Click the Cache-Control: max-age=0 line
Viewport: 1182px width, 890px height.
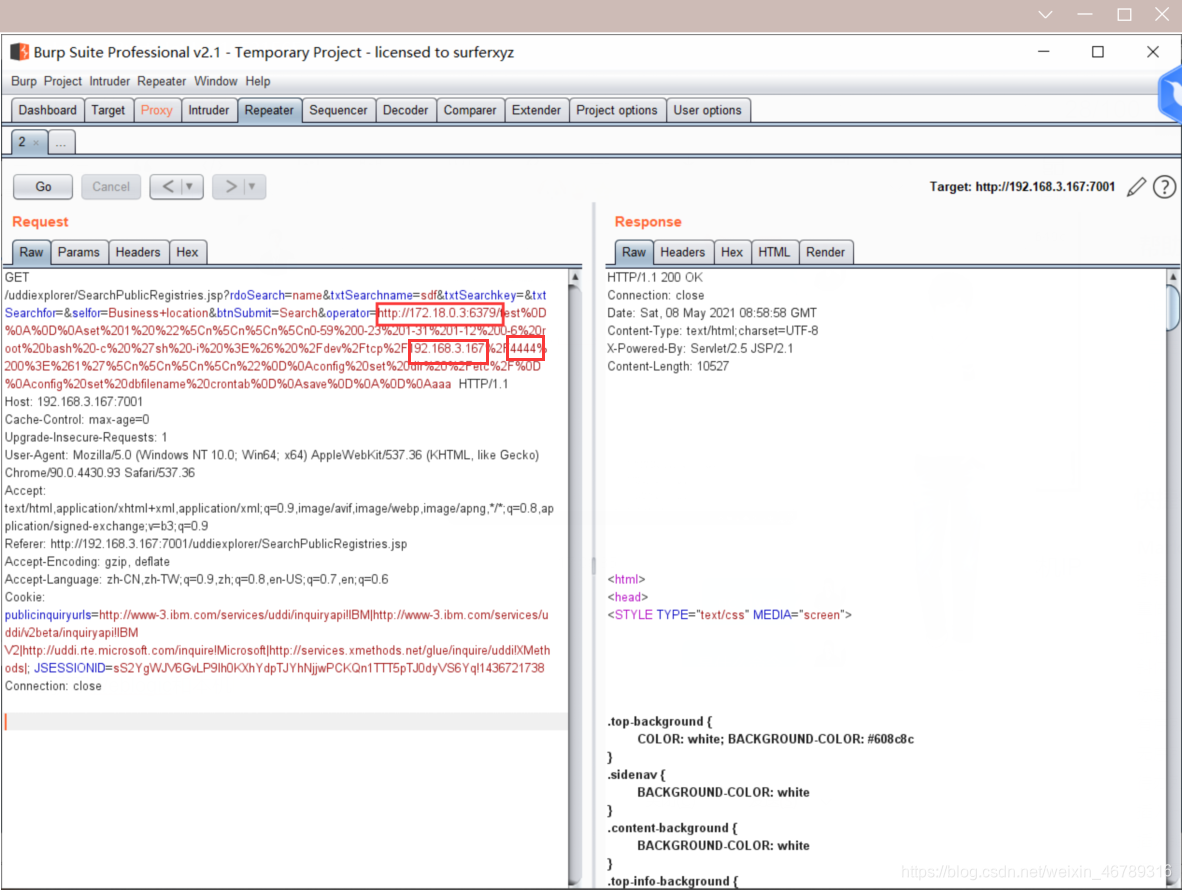point(77,420)
